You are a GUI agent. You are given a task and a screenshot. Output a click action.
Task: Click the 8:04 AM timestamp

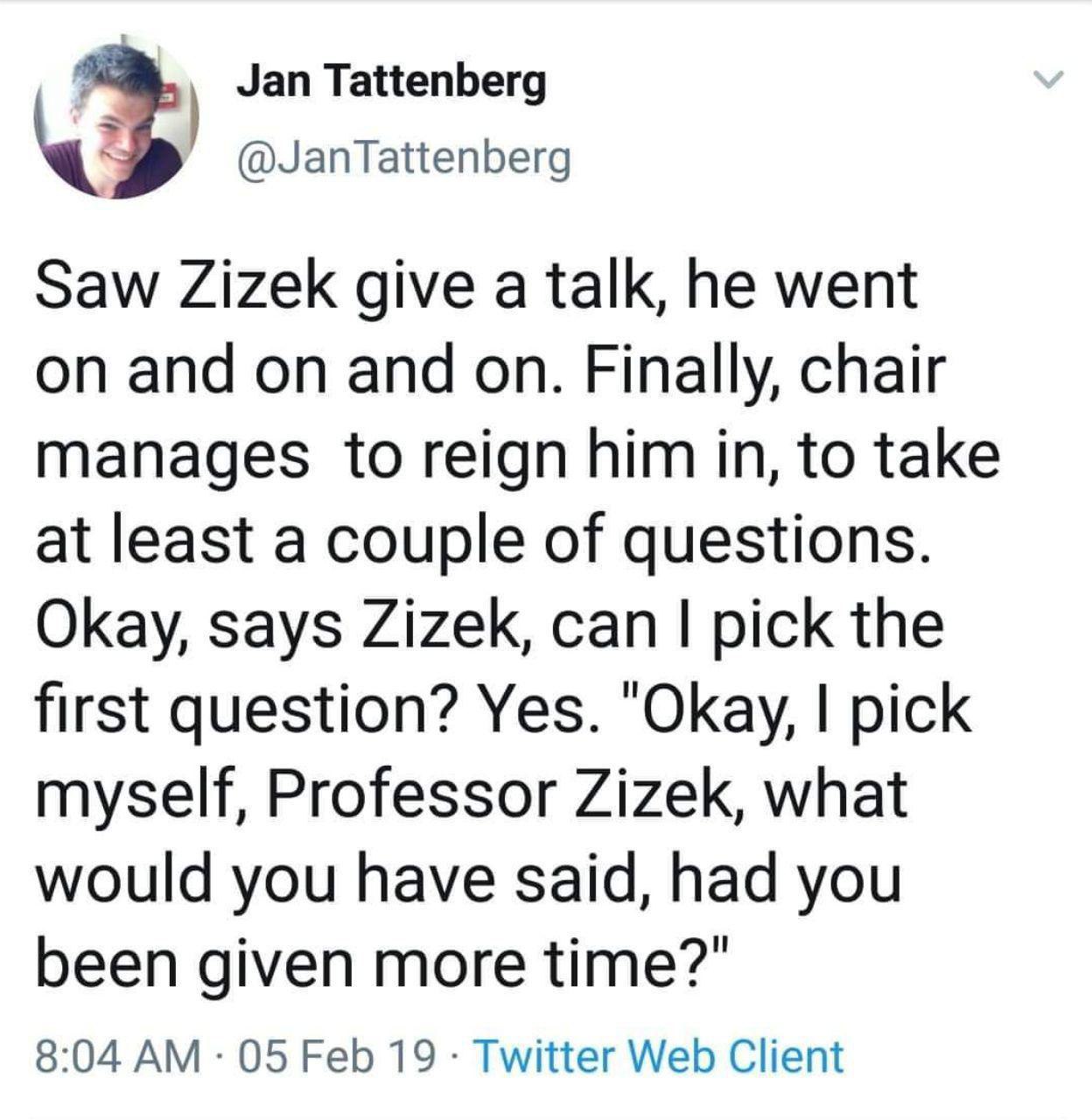click(x=118, y=1055)
